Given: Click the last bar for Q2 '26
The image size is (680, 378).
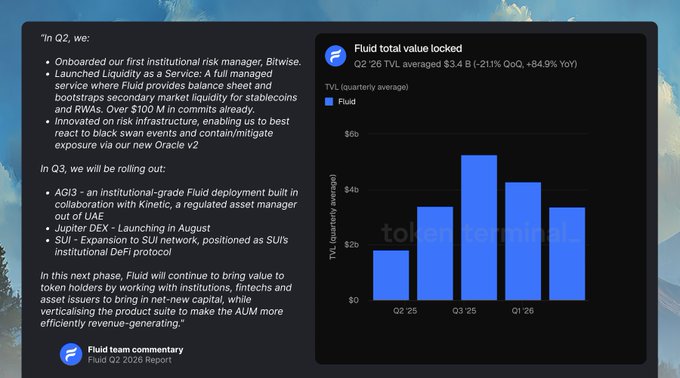Looking at the screenshot, I should tap(567, 254).
